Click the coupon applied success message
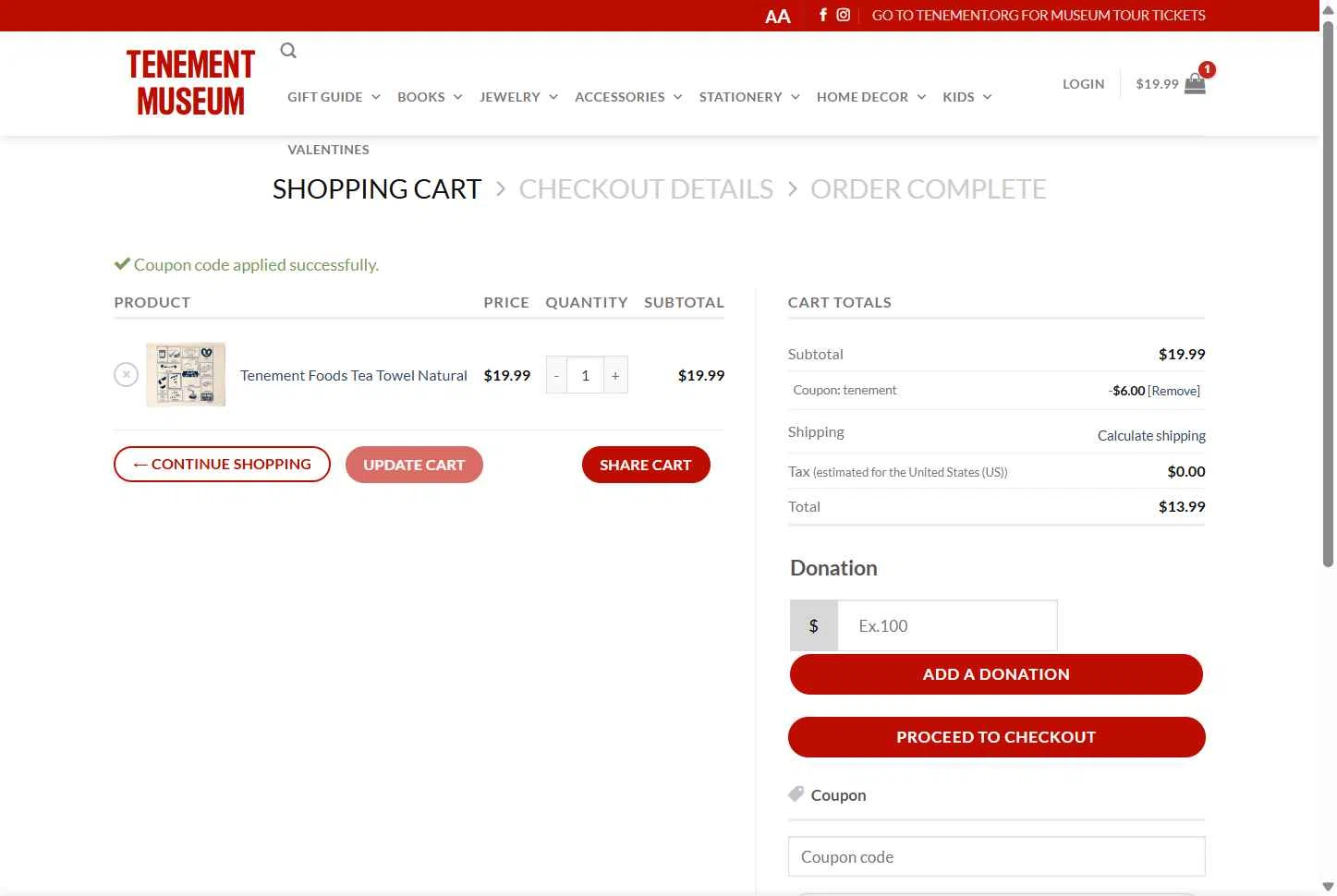Viewport: 1337px width, 896px height. 247,265
